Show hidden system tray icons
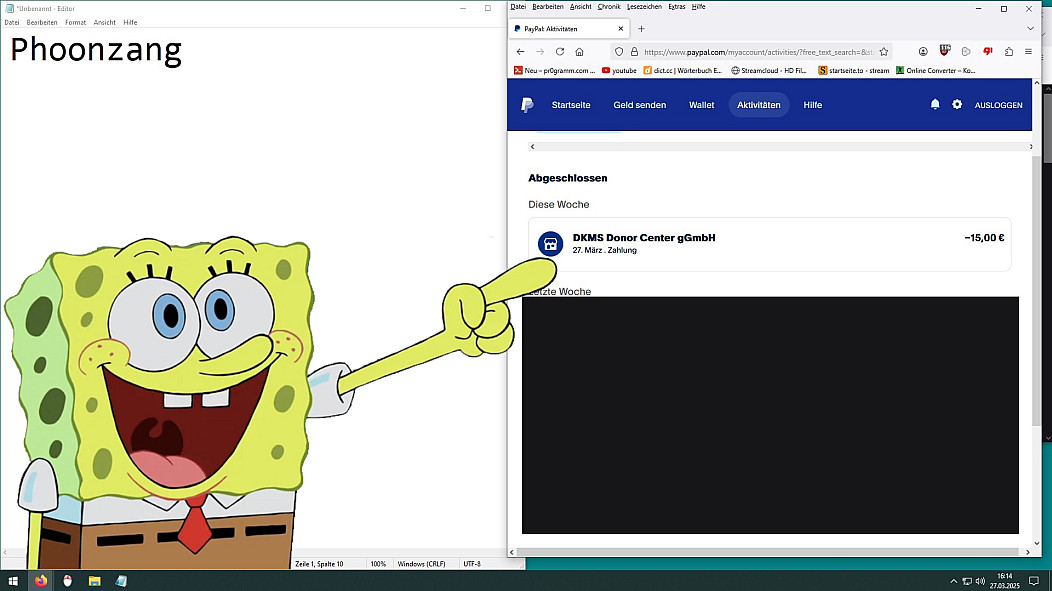The width and height of the screenshot is (1052, 591). pyautogui.click(x=953, y=580)
